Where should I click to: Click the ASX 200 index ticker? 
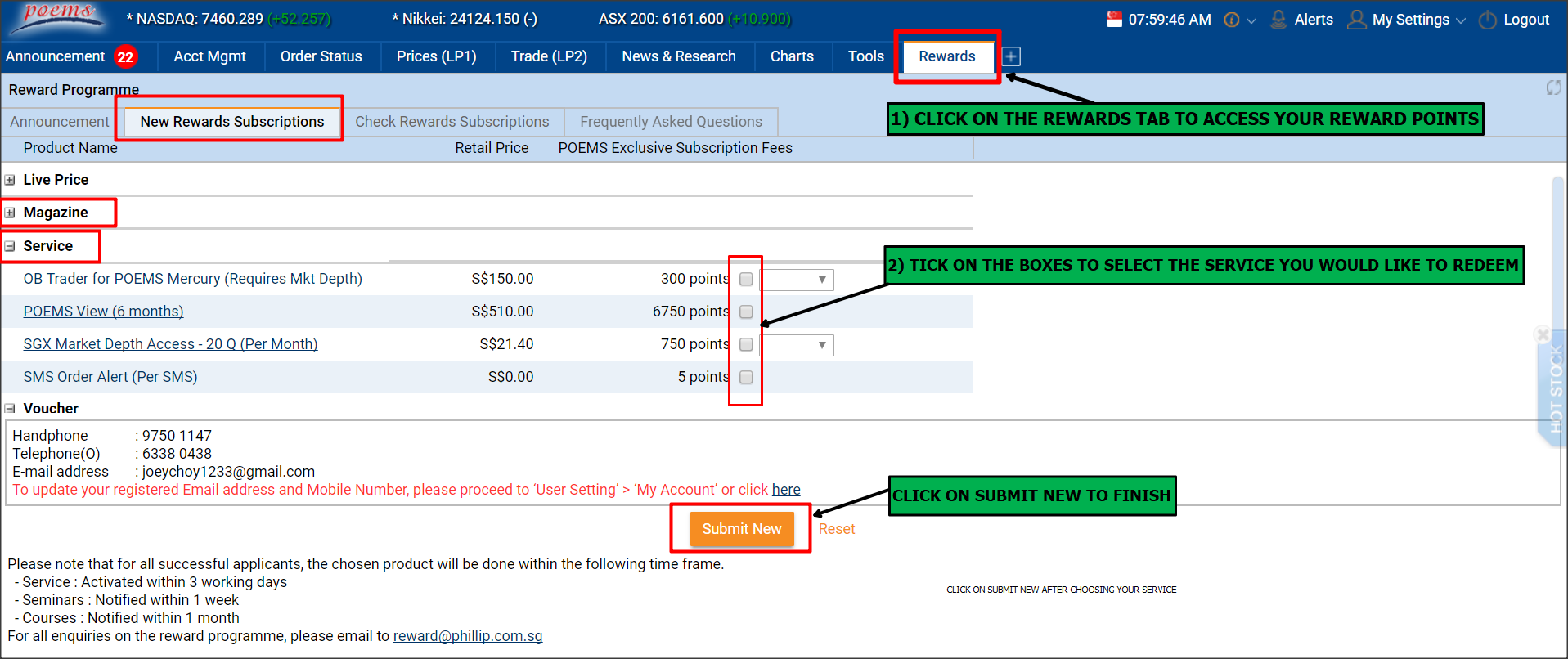[694, 19]
